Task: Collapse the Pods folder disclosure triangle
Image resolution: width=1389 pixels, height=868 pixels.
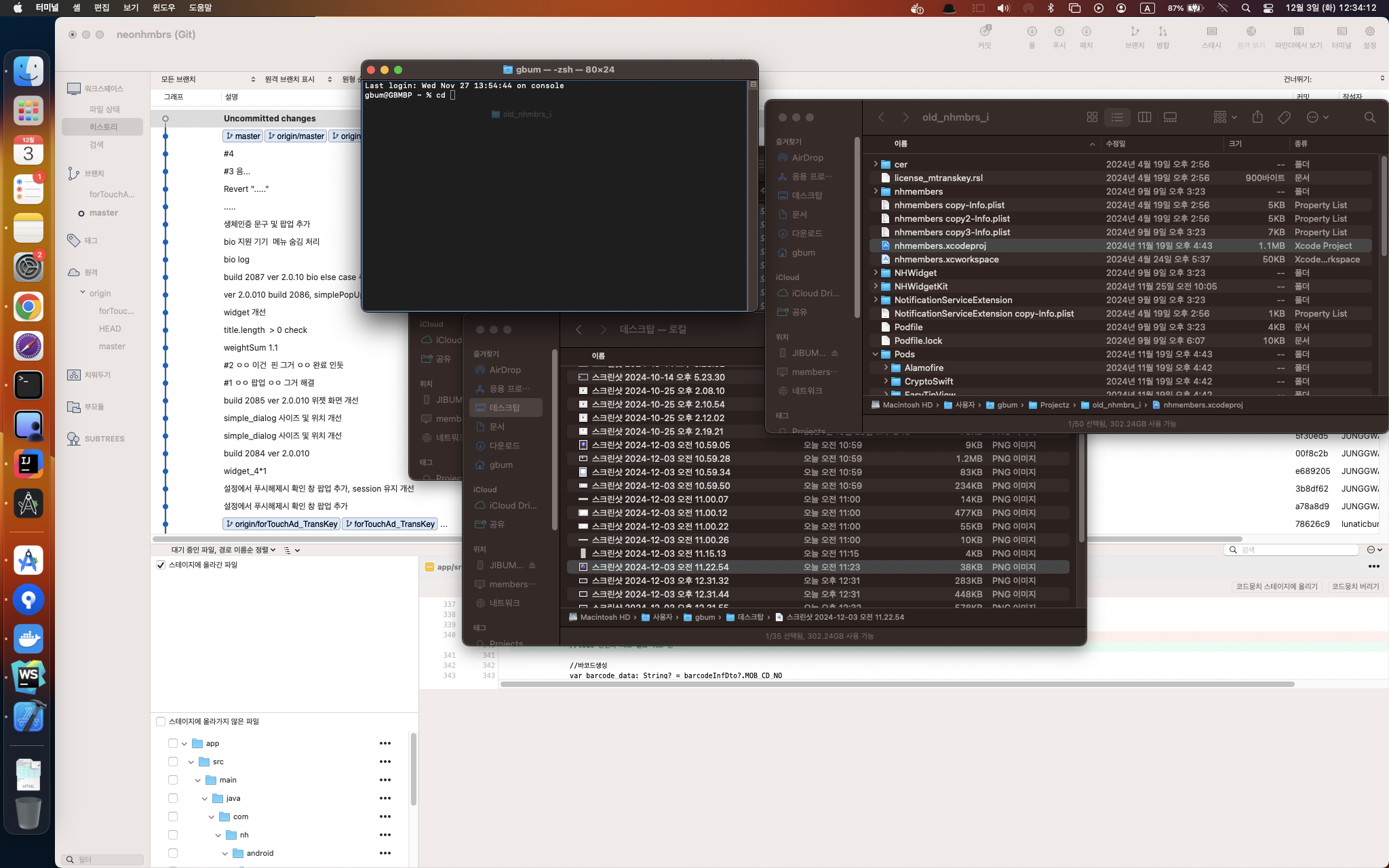Action: [x=875, y=354]
